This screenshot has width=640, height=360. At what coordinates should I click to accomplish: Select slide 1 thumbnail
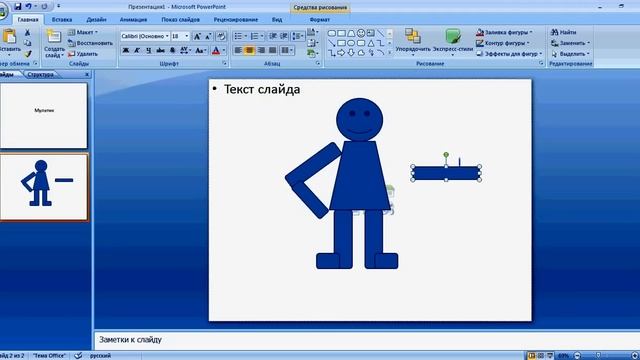[44, 116]
